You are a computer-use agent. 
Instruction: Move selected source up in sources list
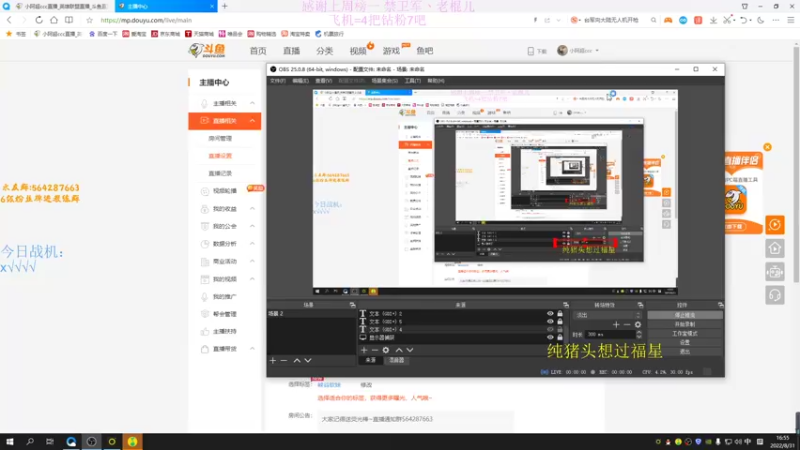pos(399,350)
